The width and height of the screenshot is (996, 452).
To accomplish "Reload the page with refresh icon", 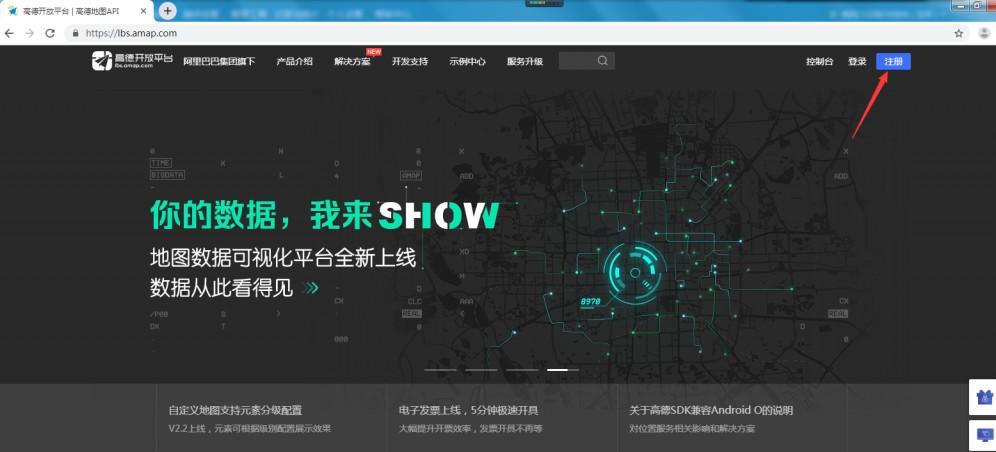I will click(50, 33).
